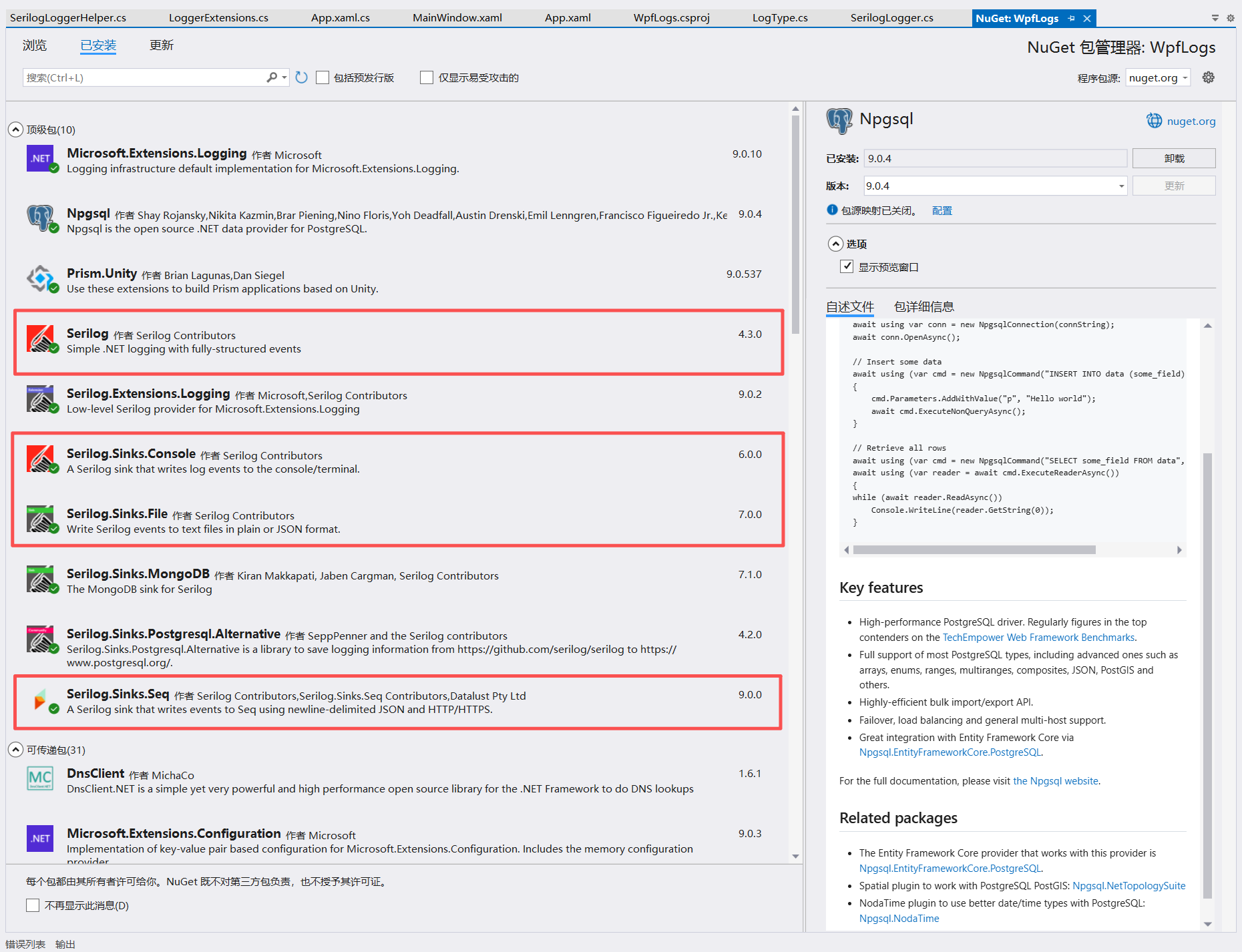Collapse the 顶级包(10) group
1242x952 pixels.
[x=15, y=130]
